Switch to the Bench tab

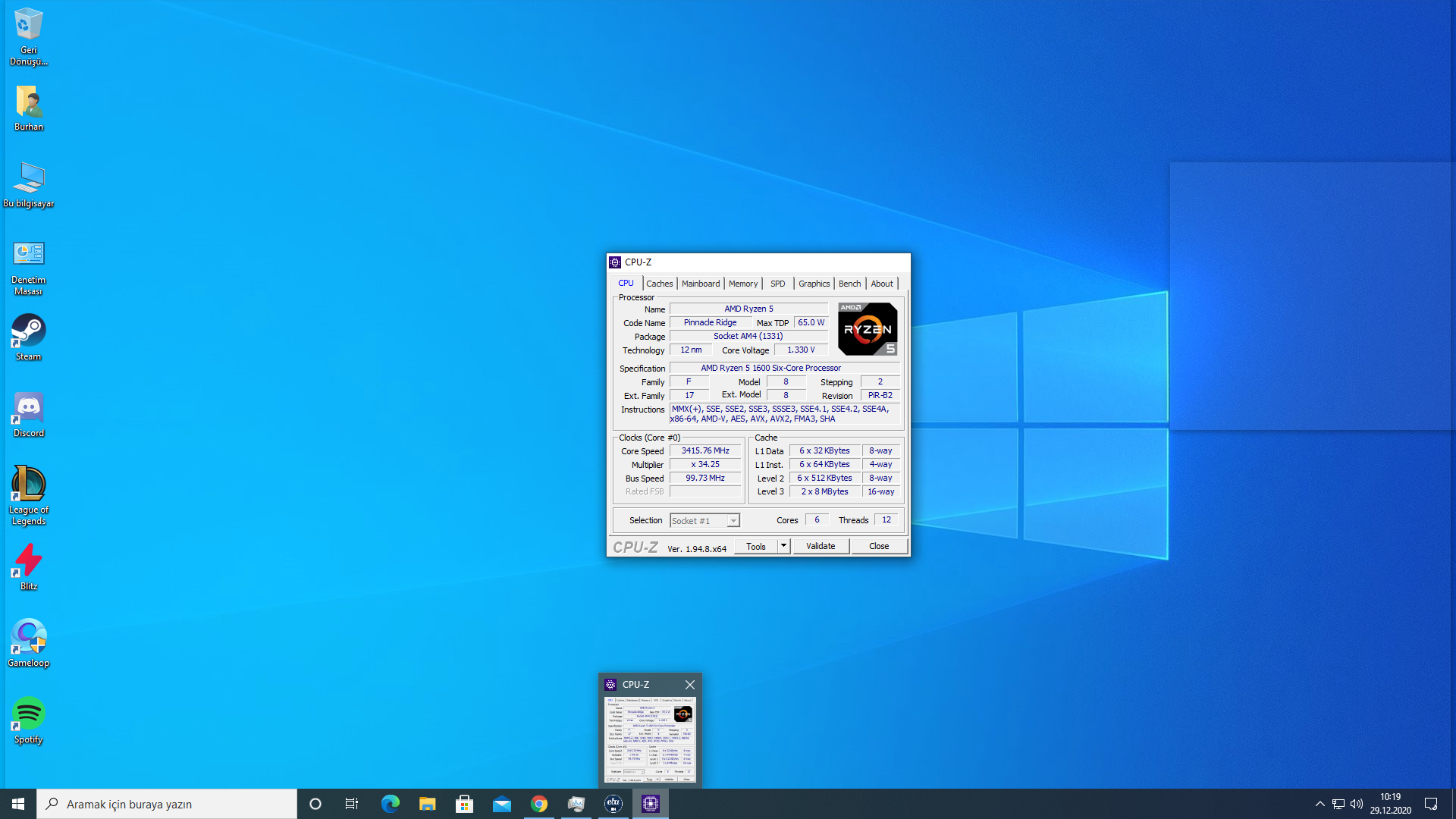click(x=849, y=284)
